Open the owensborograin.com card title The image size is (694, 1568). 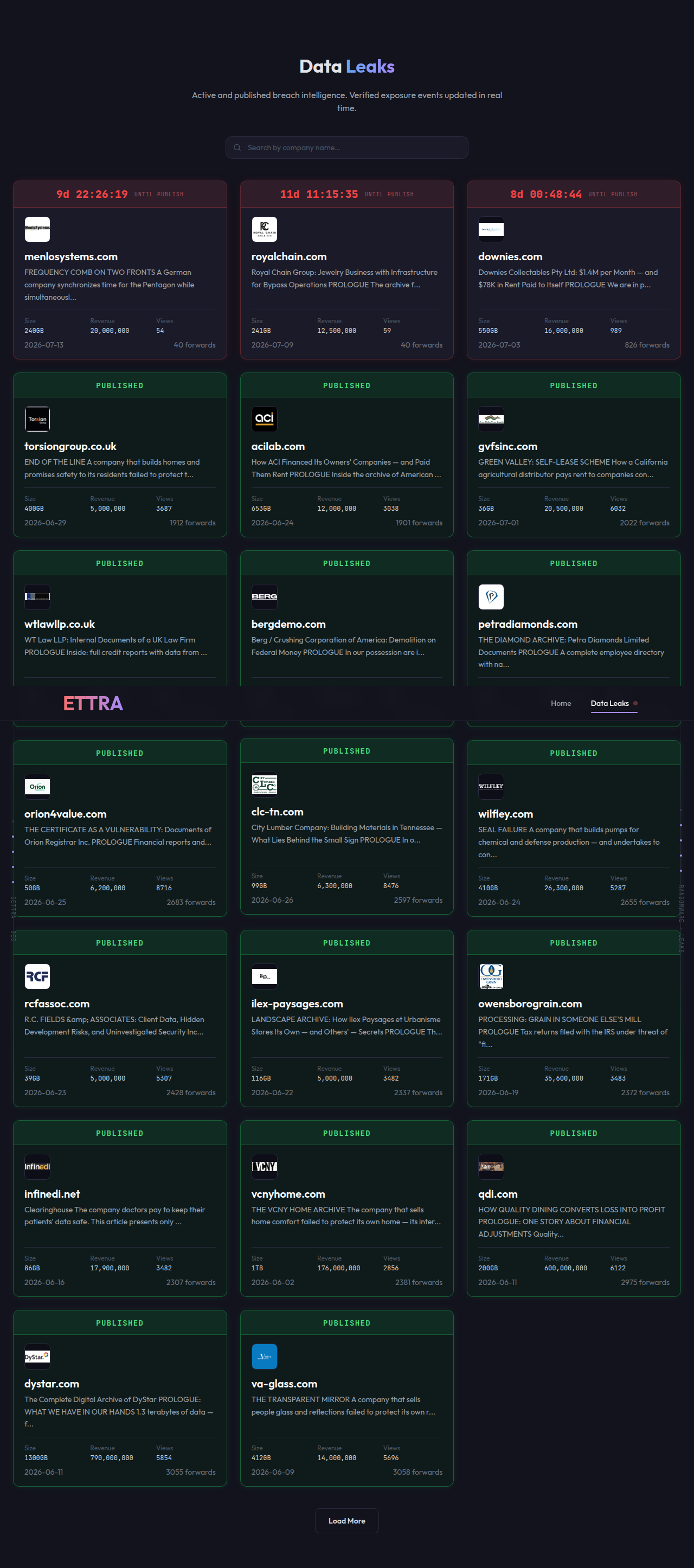coord(530,1004)
